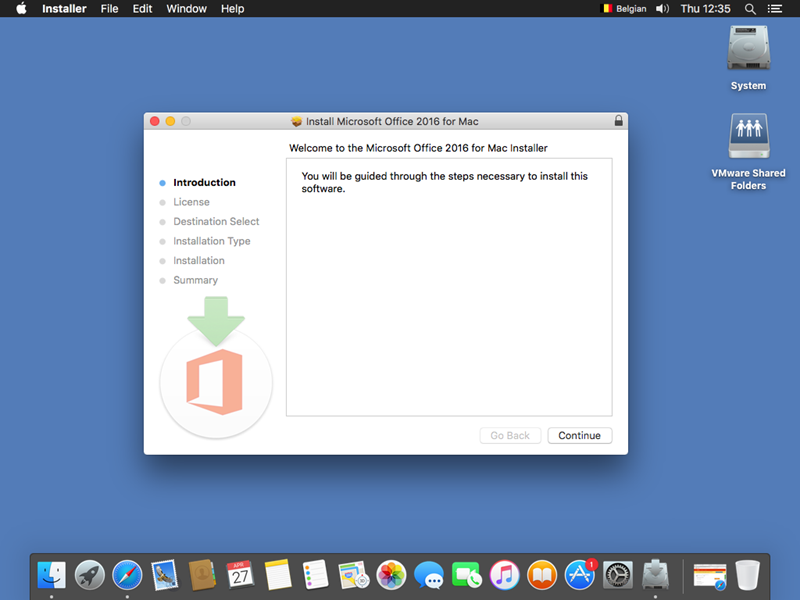Screen dimensions: 800x600
Task: Select the Destination Select step
Action: 216,221
